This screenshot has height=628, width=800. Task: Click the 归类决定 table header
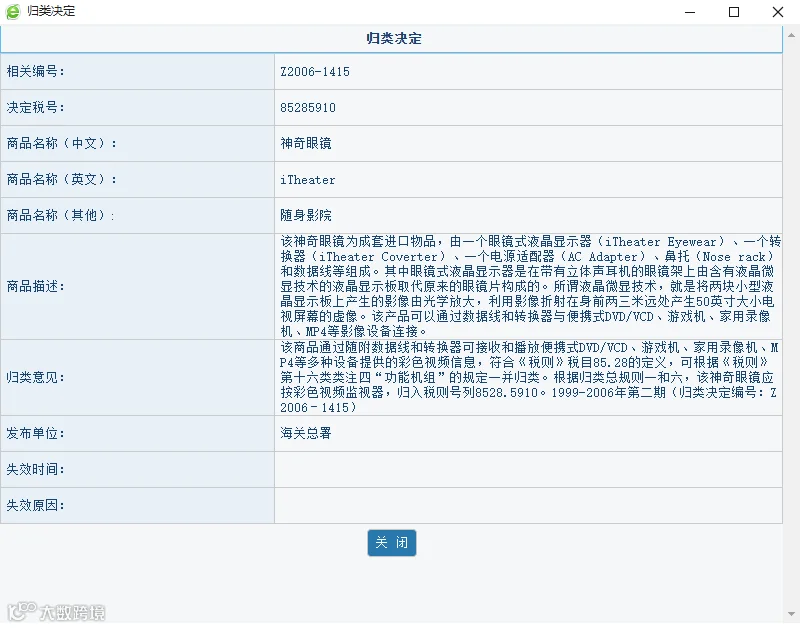click(391, 39)
